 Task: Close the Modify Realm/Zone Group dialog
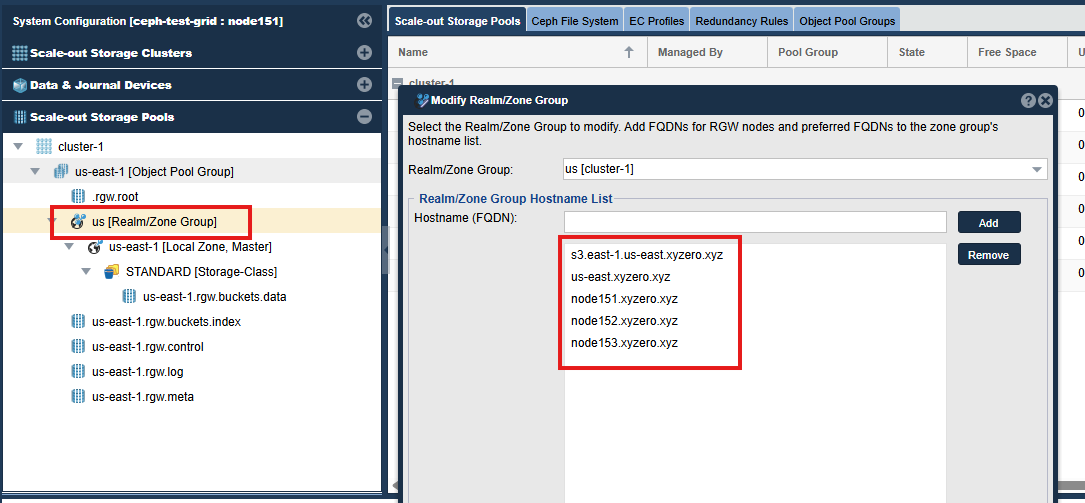1045,100
